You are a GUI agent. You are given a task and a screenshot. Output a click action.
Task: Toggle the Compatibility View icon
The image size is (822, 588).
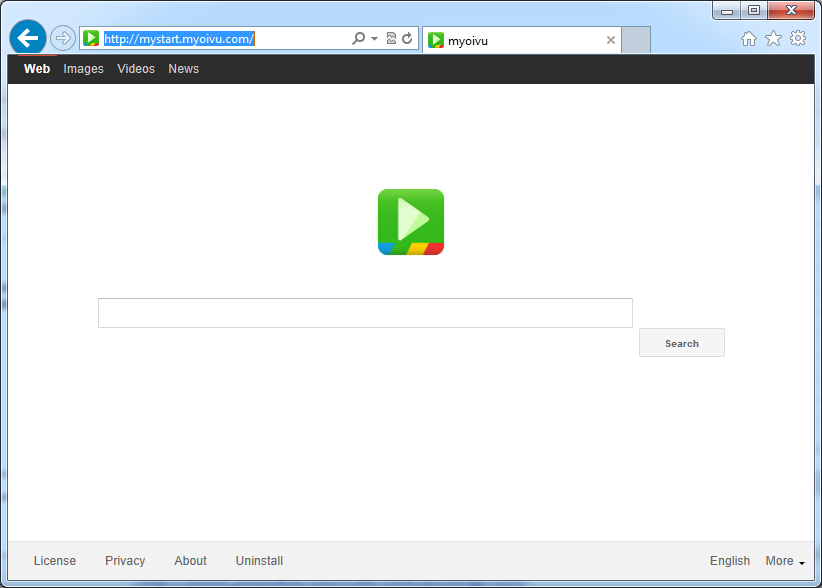click(x=391, y=38)
